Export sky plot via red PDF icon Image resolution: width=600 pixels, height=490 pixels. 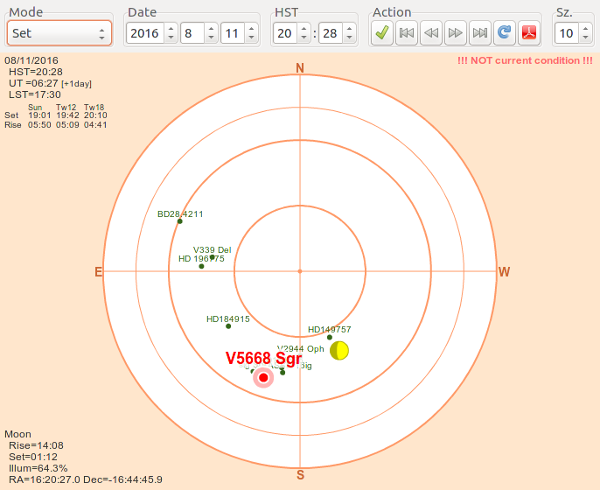[529, 33]
